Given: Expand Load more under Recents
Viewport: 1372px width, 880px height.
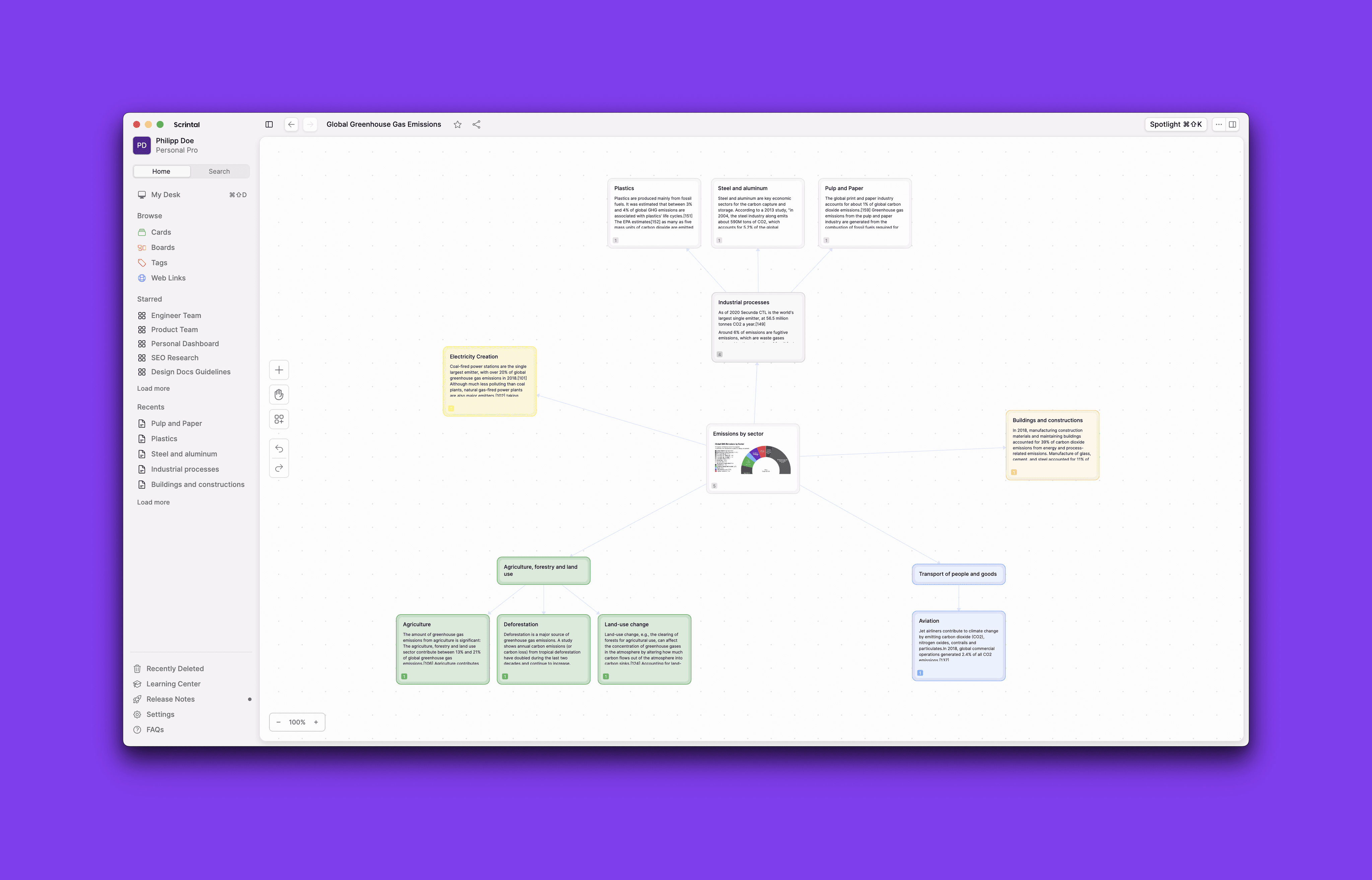Looking at the screenshot, I should point(153,502).
